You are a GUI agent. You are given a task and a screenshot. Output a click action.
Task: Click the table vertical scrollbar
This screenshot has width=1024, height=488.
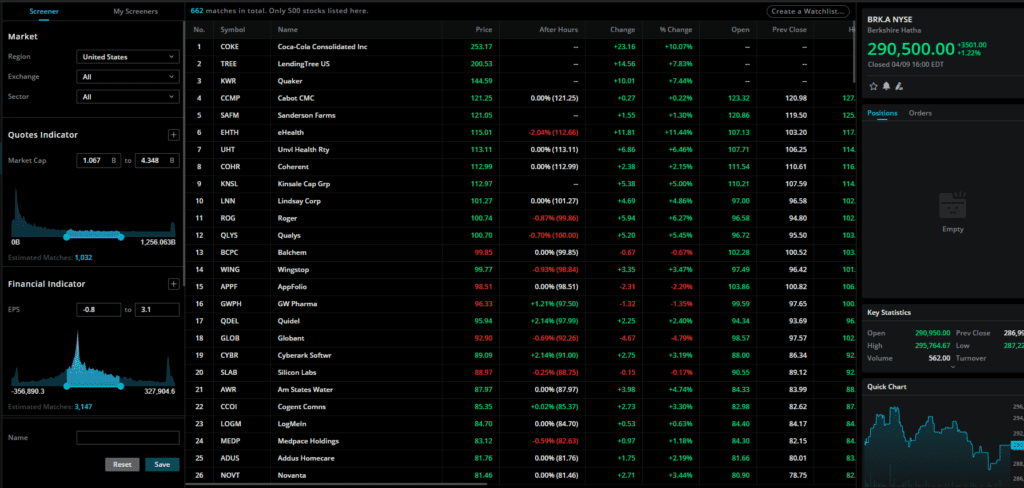click(x=852, y=52)
